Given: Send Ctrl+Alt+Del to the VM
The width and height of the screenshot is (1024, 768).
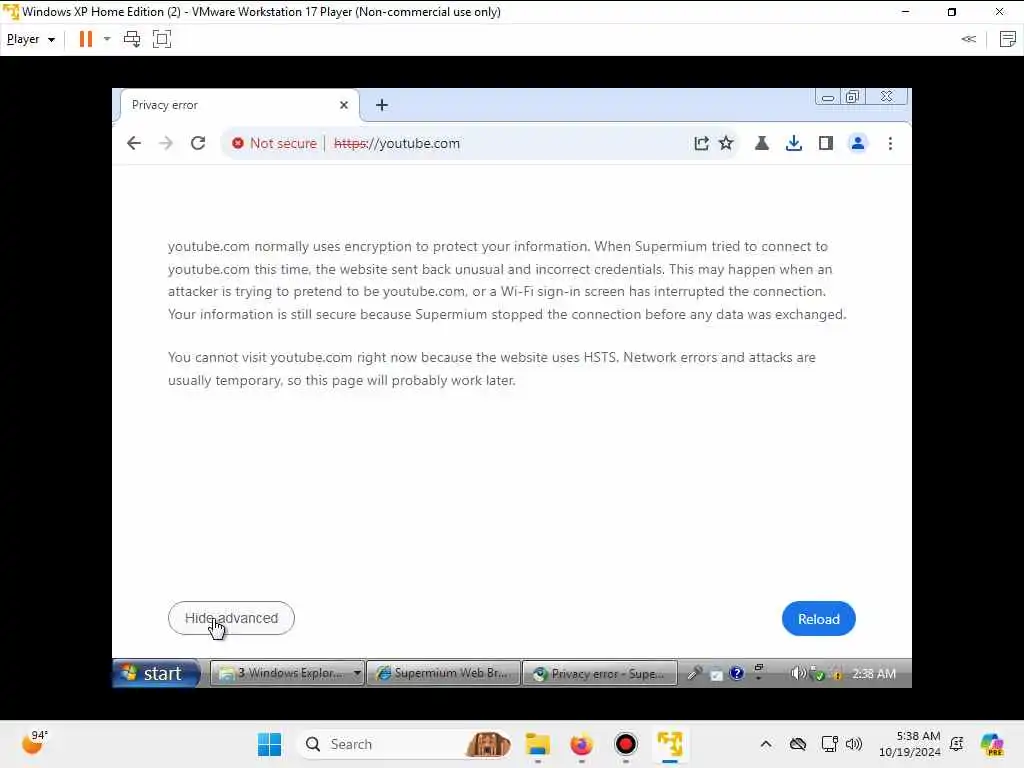Looking at the screenshot, I should (x=132, y=39).
